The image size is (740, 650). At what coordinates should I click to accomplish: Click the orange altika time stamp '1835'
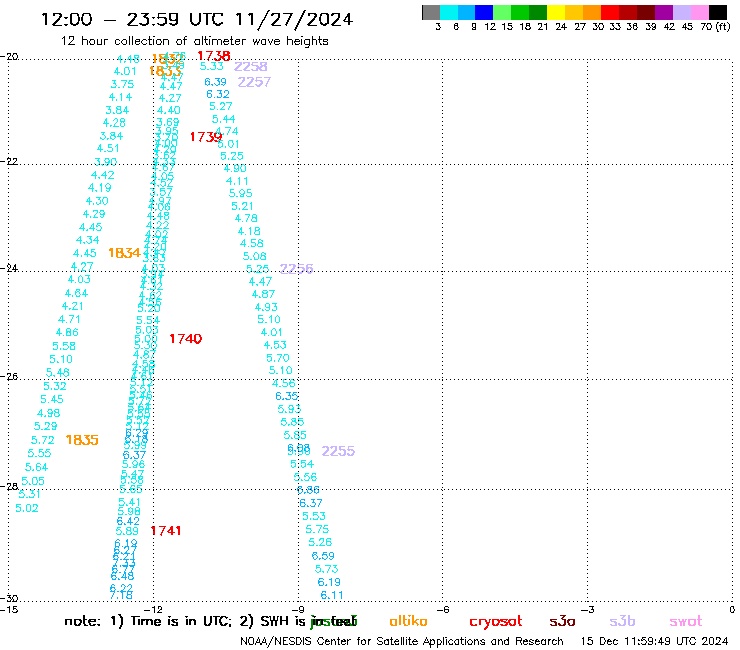[x=82, y=440]
